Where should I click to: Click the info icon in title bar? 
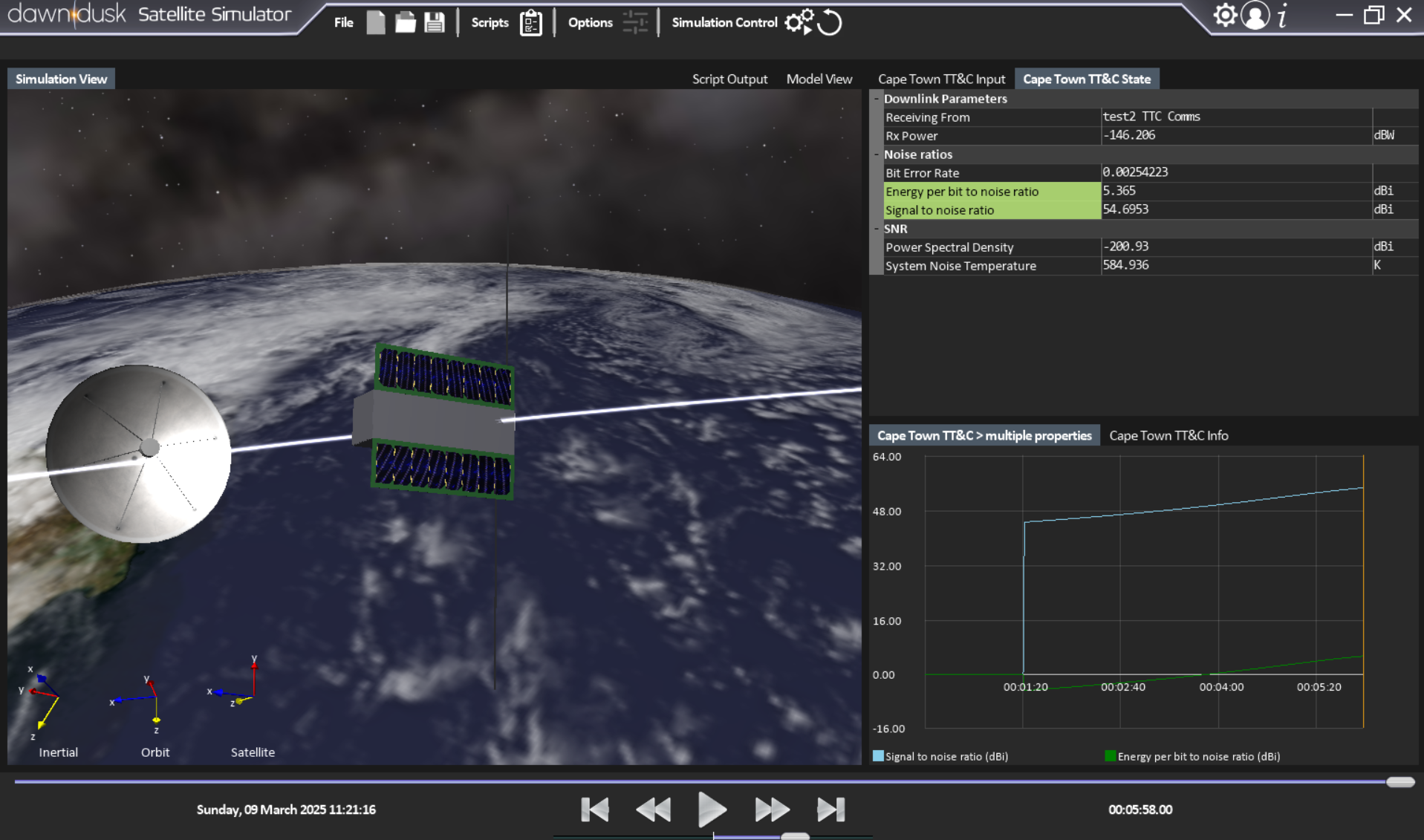coord(1283,16)
